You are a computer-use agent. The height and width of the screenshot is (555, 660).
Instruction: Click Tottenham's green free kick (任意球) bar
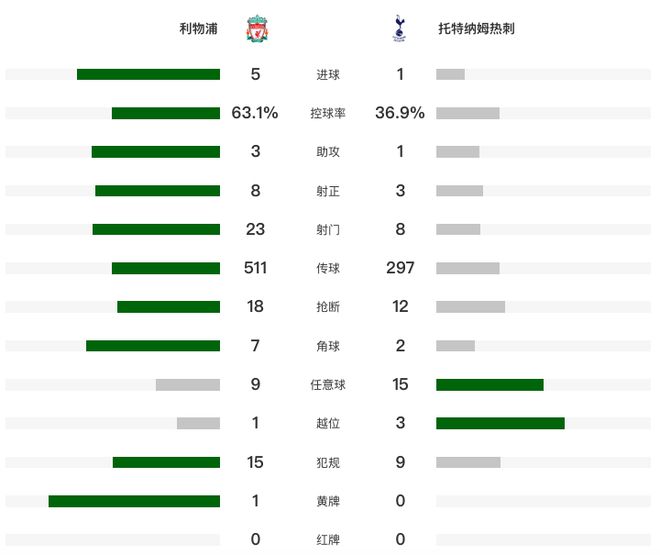pos(489,384)
